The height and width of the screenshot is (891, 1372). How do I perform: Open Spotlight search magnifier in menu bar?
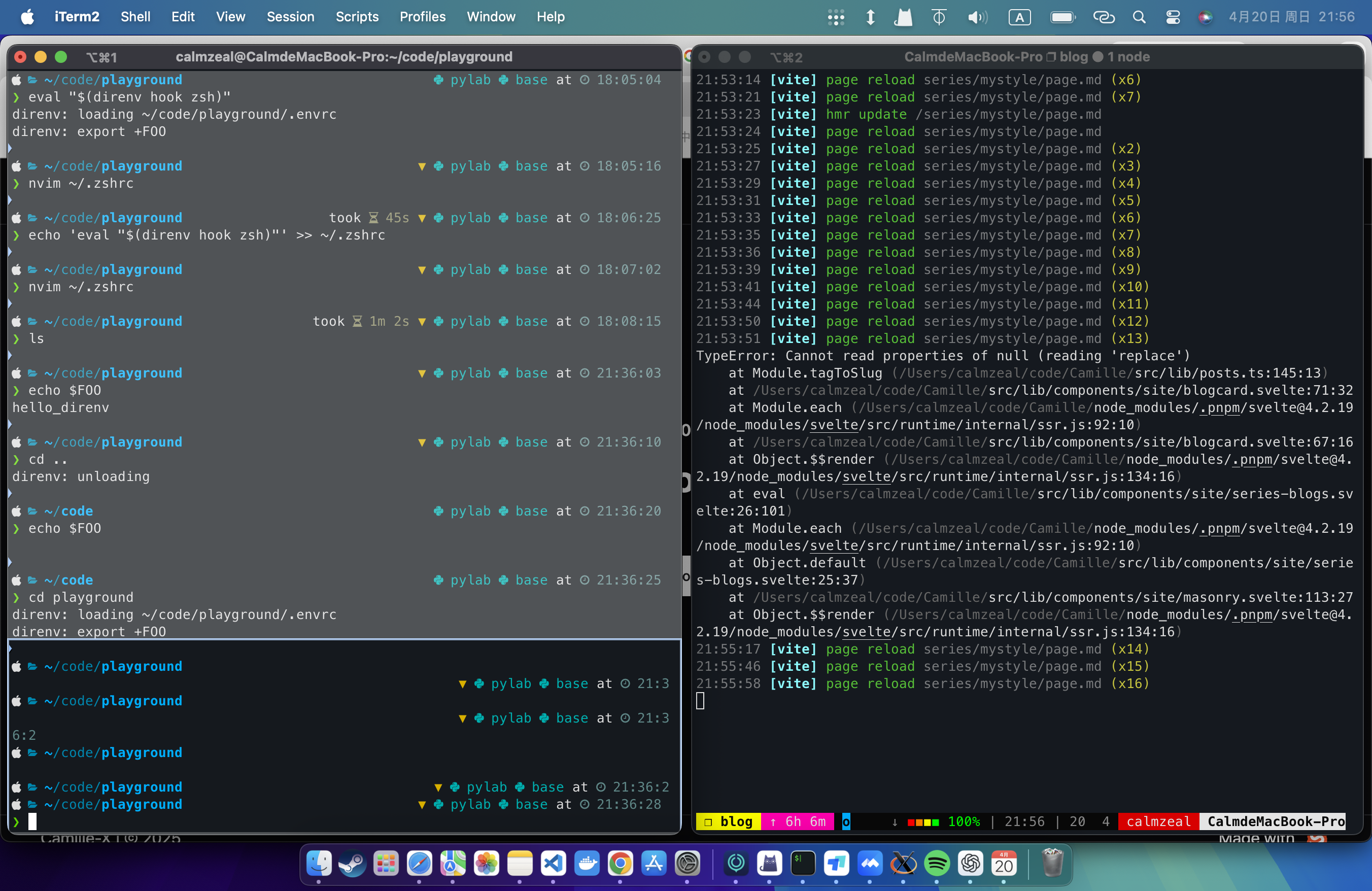tap(1139, 17)
